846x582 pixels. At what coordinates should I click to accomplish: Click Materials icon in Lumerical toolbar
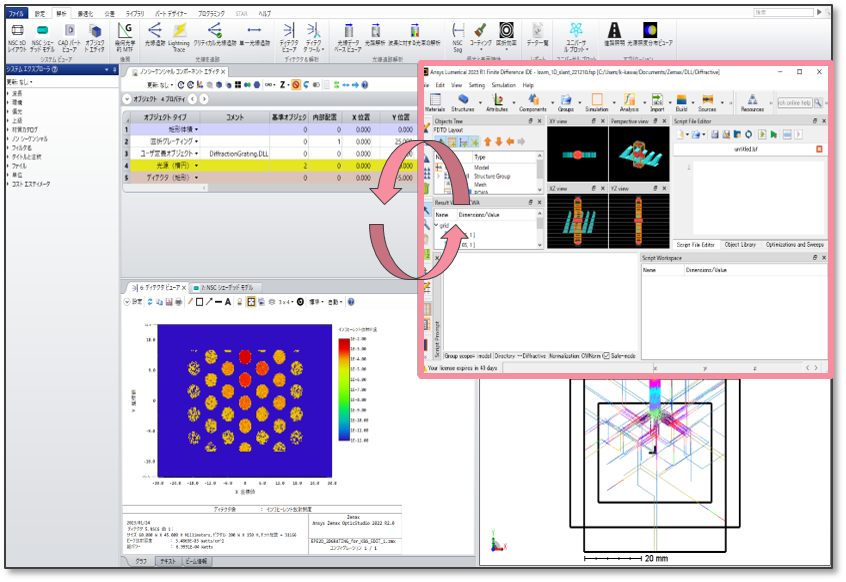tap(435, 102)
